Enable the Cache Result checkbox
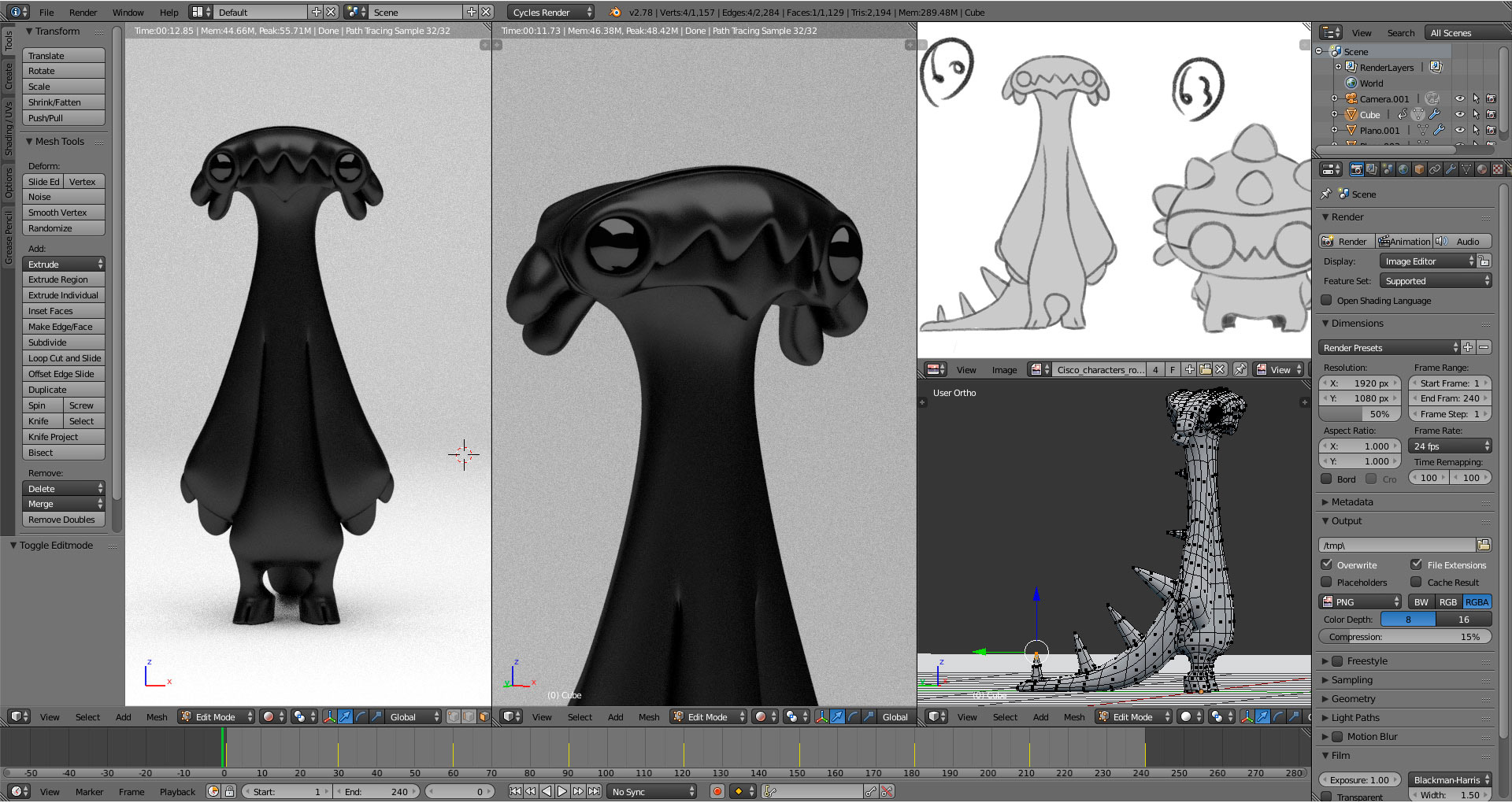The width and height of the screenshot is (1512, 803). pos(1416,582)
